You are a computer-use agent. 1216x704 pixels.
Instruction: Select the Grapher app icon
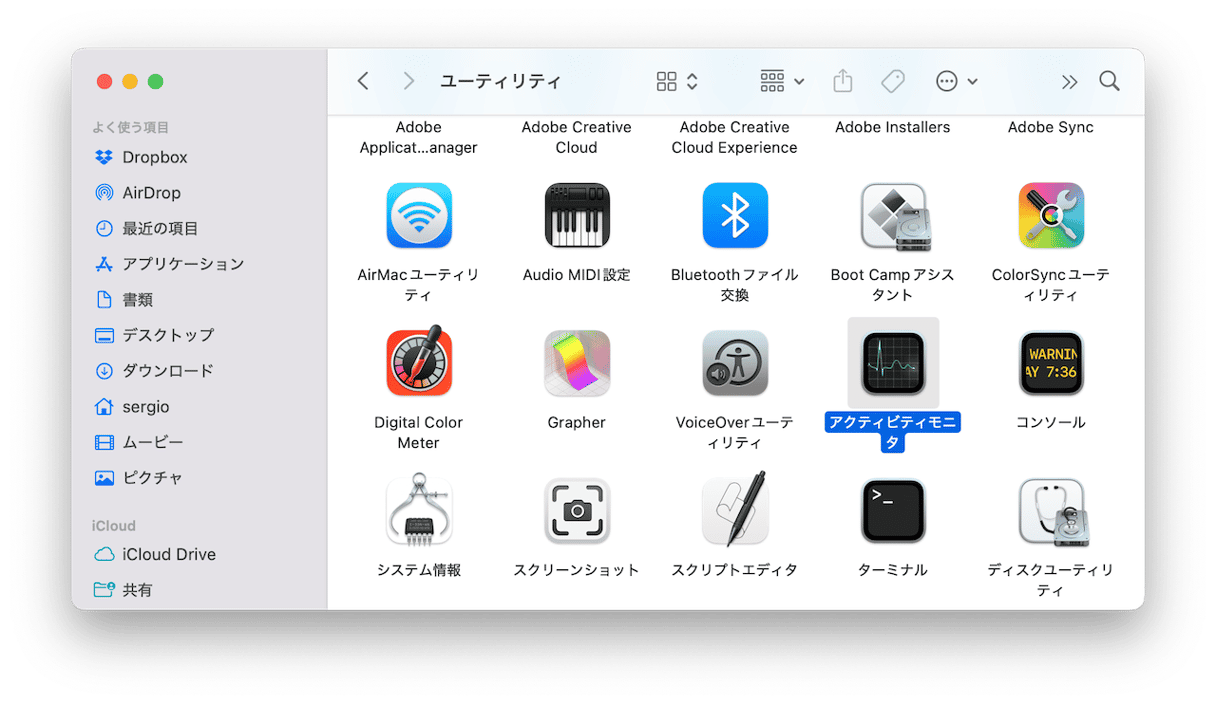577,363
